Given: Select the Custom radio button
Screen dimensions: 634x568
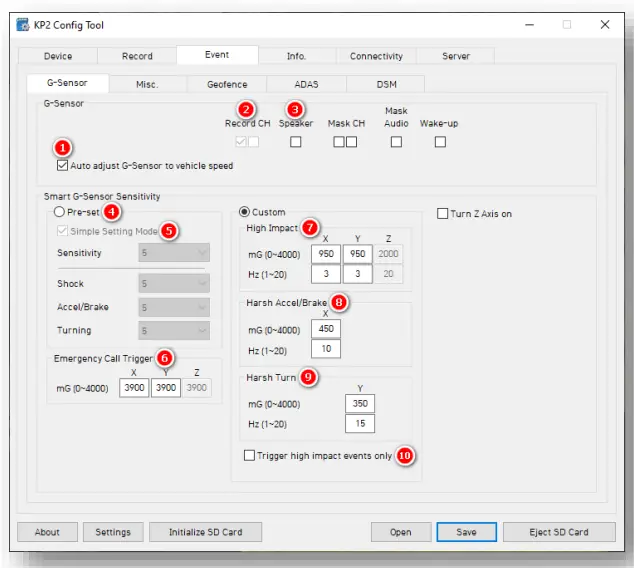Looking at the screenshot, I should (244, 211).
